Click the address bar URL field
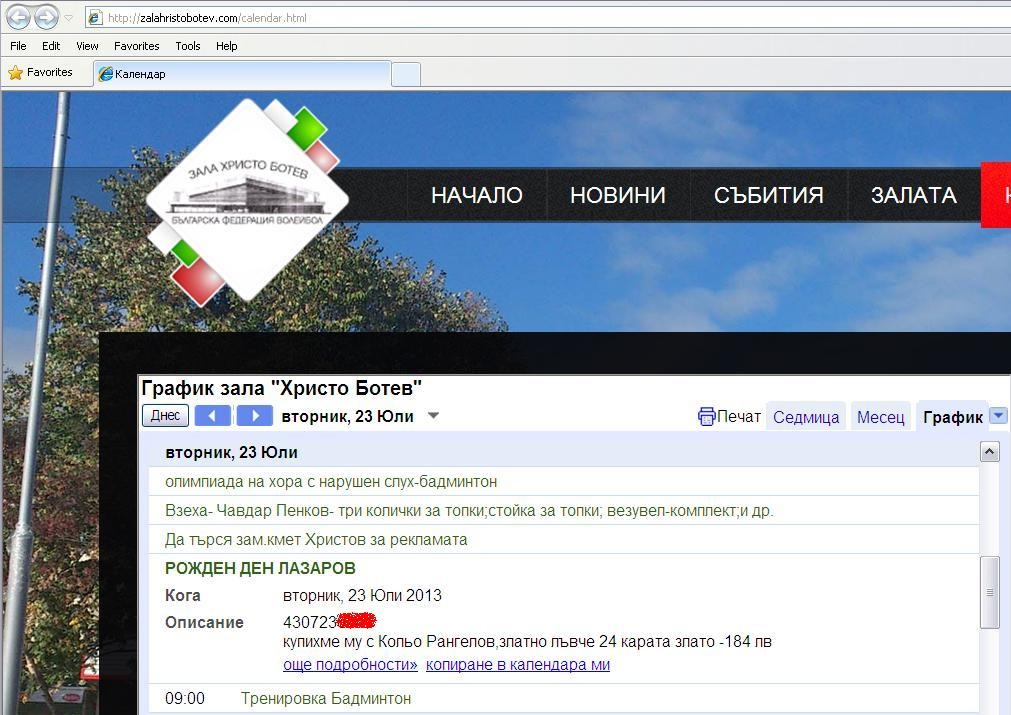Viewport: 1011px width, 715px height. [548, 18]
